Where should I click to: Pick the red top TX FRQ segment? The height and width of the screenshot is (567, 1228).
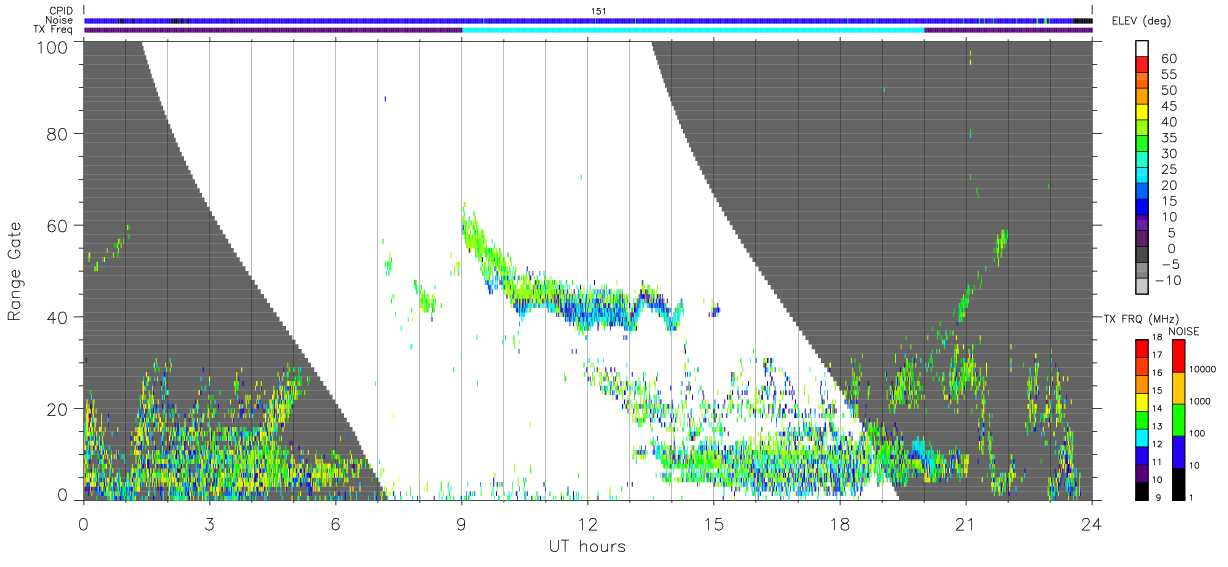(1141, 349)
